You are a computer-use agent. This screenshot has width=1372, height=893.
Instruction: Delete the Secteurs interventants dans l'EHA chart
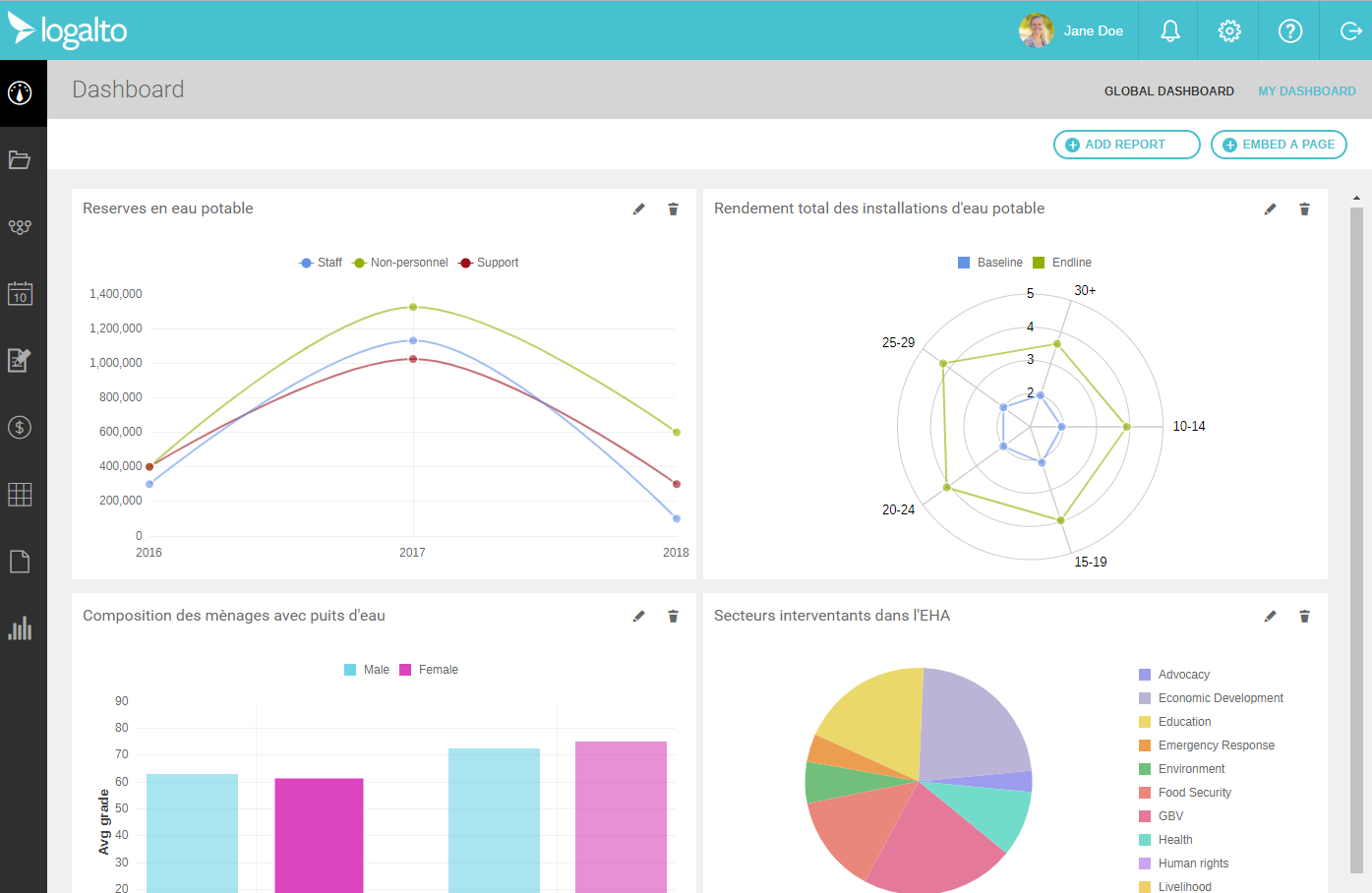1304,616
